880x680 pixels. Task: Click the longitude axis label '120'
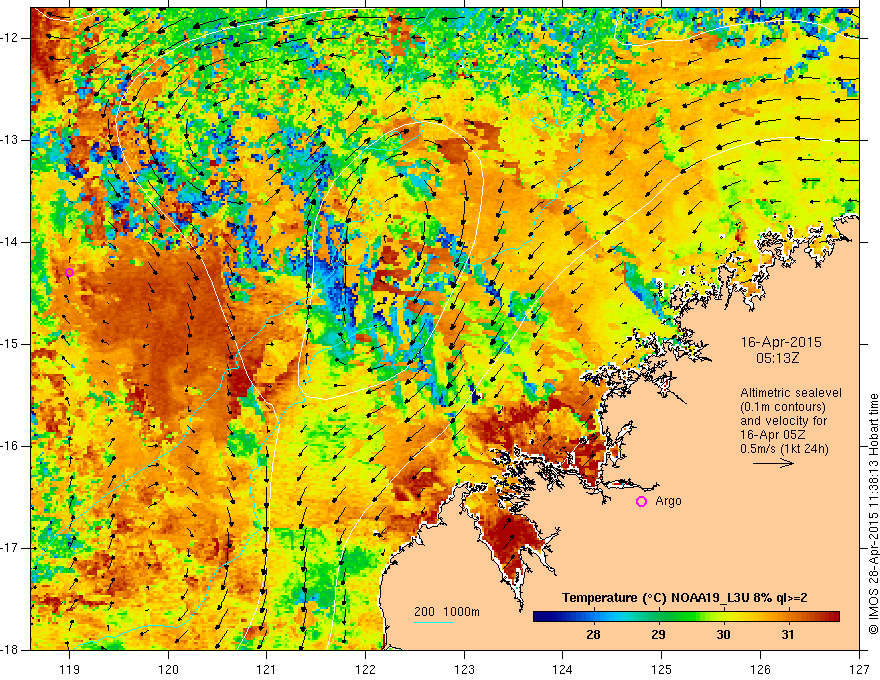pyautogui.click(x=168, y=669)
